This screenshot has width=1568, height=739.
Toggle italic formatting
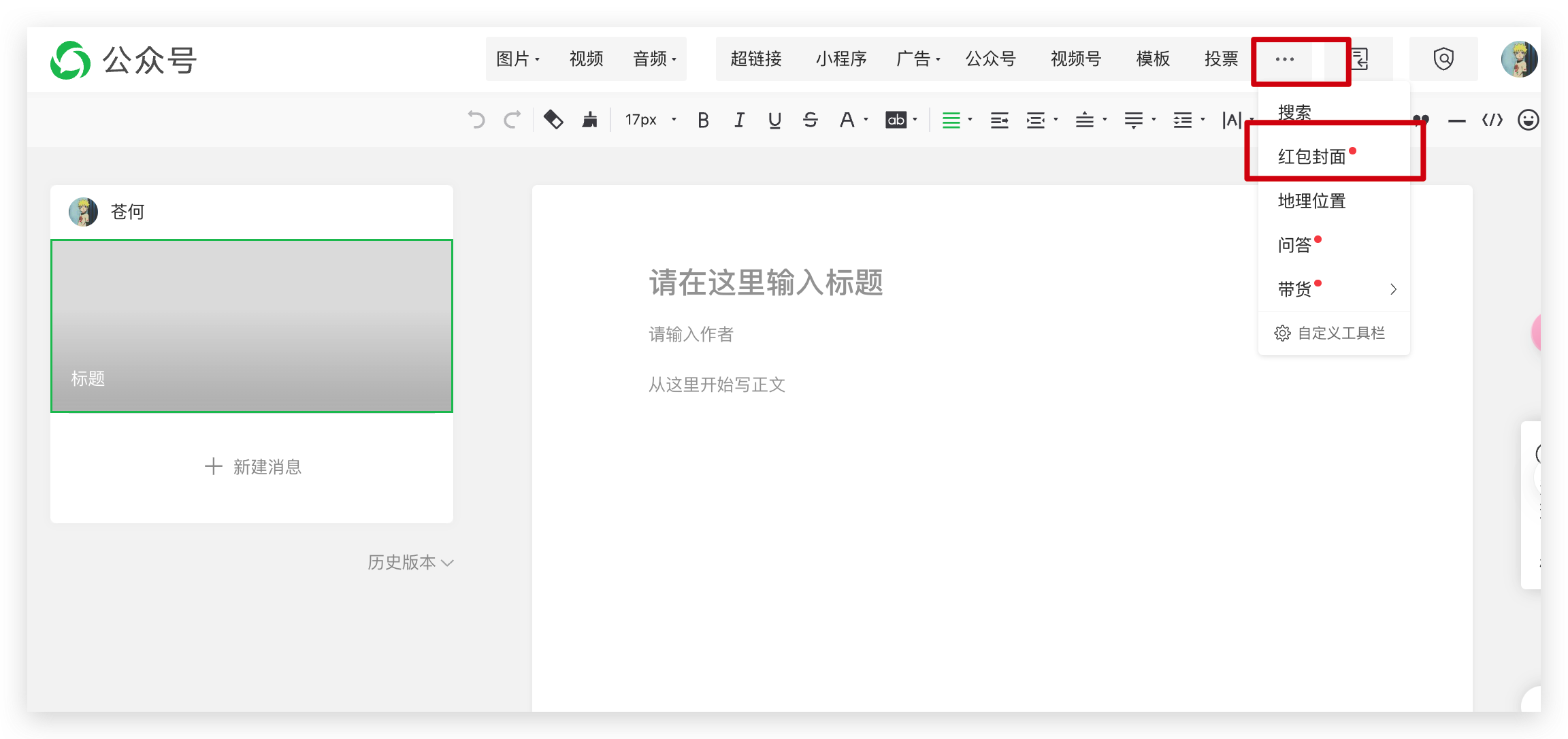coord(739,120)
